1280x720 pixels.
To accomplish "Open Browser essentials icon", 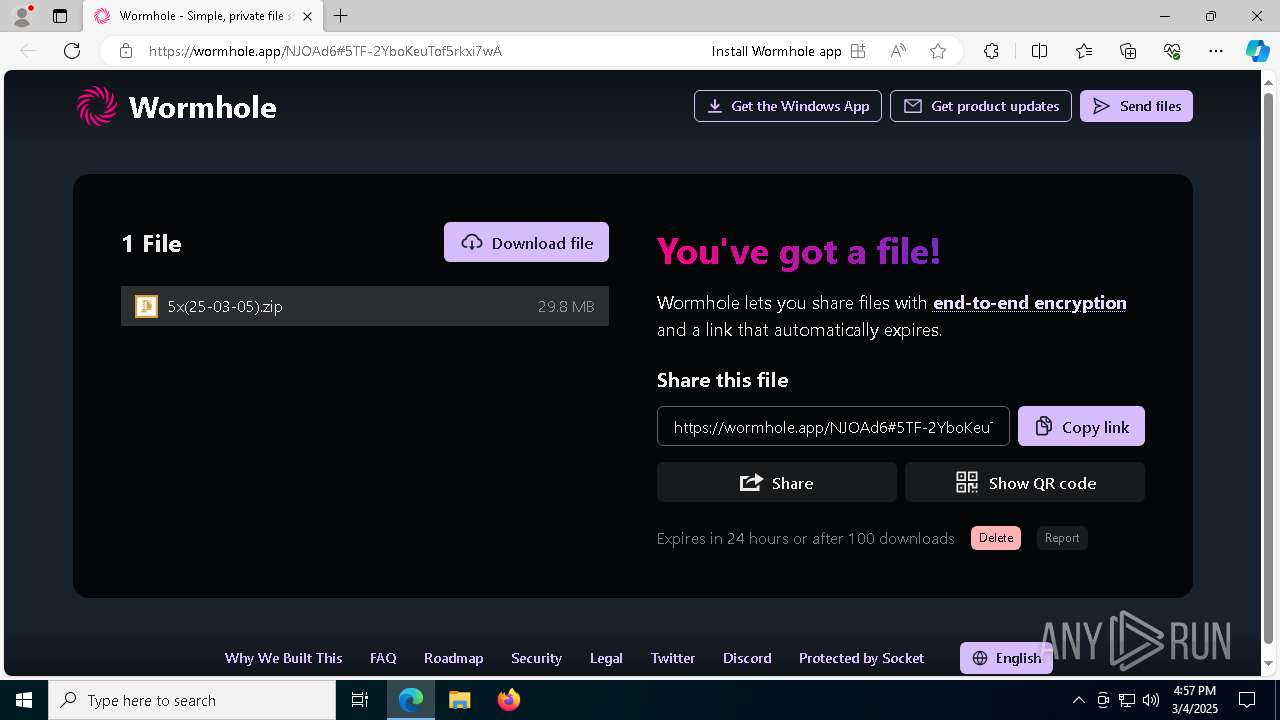I will pos(1172,51).
